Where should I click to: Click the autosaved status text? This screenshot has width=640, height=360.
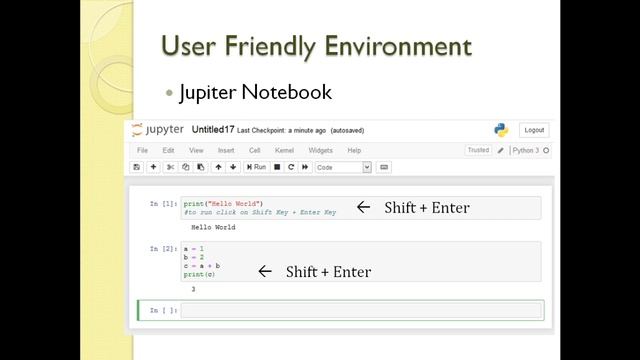point(347,131)
